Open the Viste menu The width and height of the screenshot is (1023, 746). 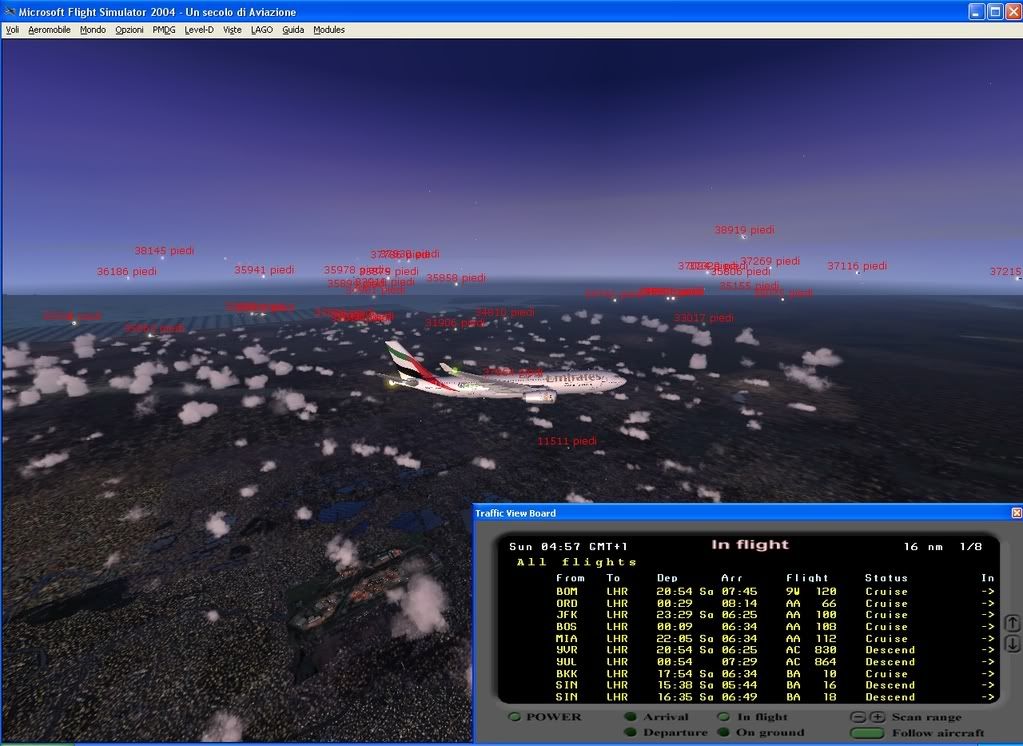[232, 29]
